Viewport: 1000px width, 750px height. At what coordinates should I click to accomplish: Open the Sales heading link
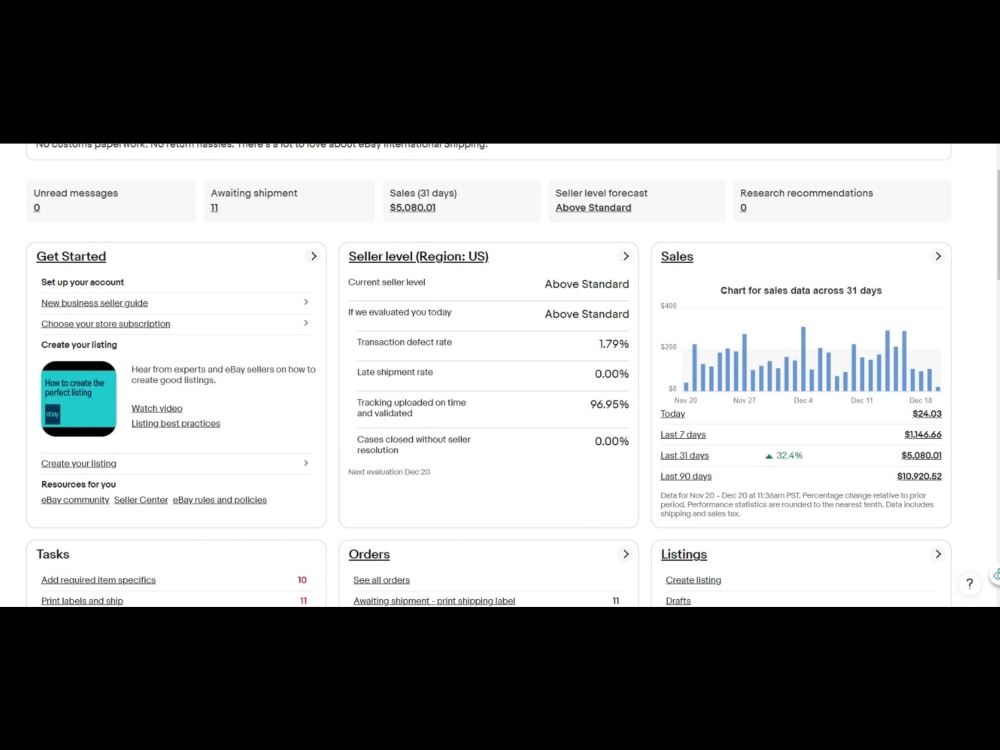[677, 256]
